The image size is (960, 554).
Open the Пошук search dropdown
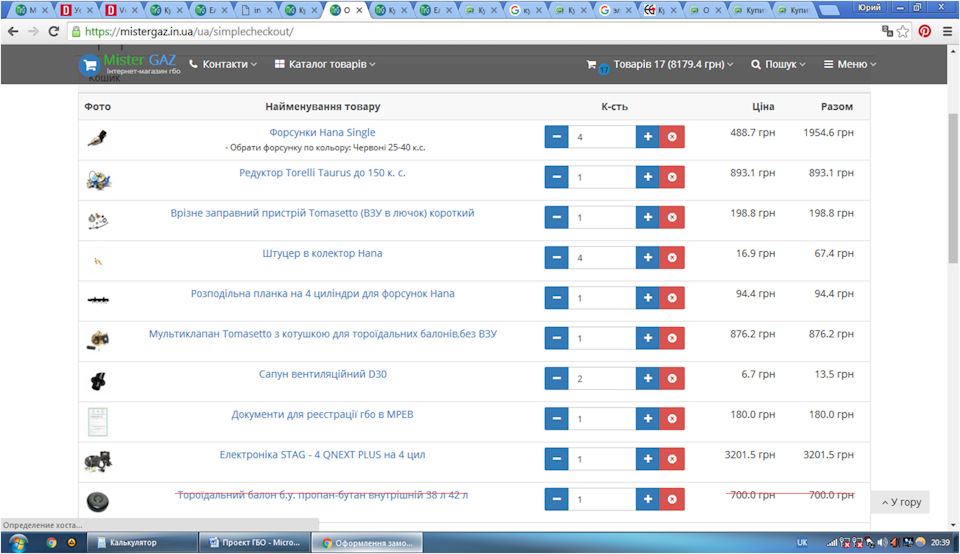click(778, 64)
